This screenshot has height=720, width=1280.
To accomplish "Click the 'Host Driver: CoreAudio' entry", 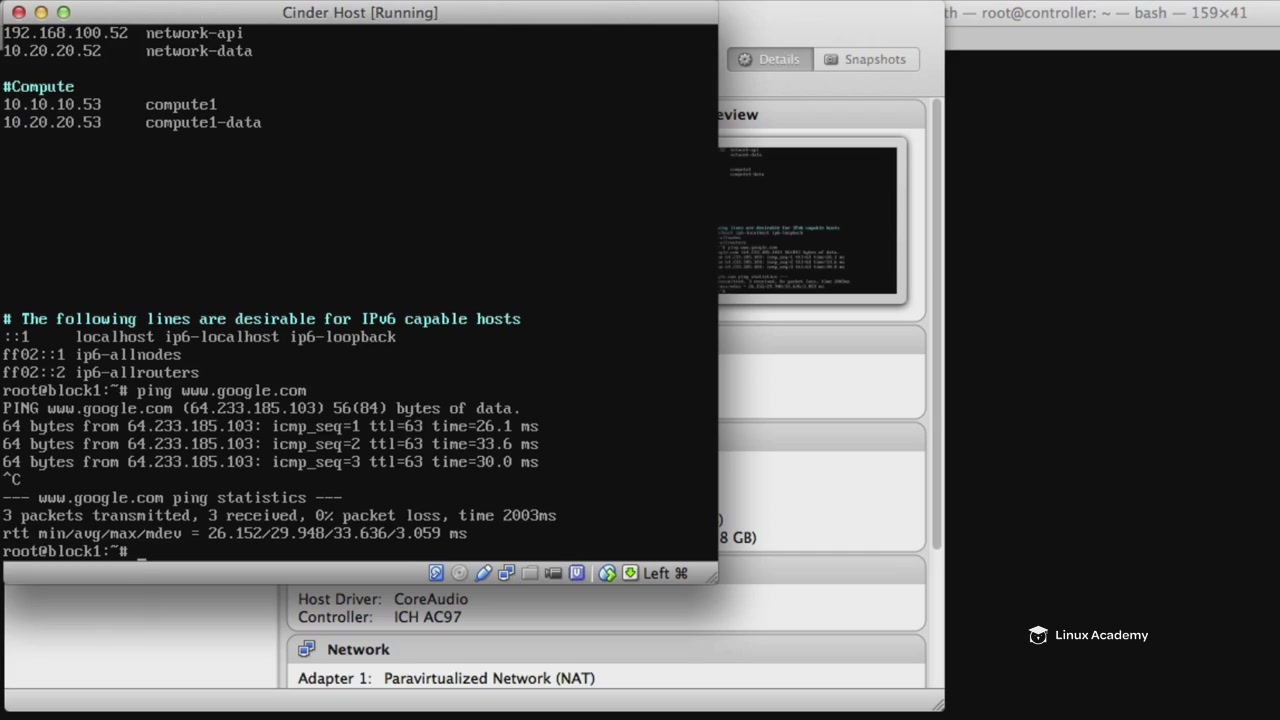I will [383, 599].
